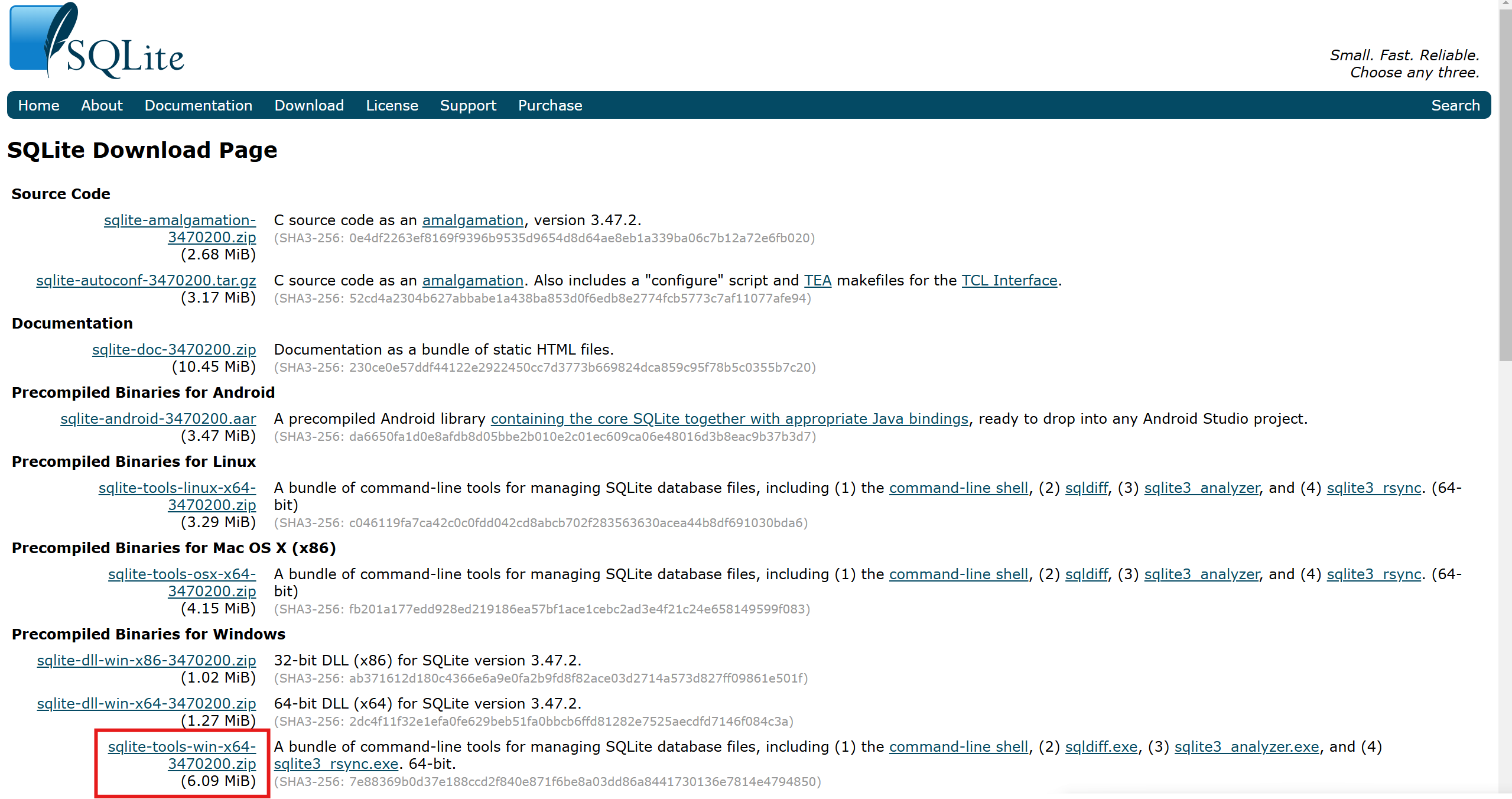Download sqlite-android-3470200.aar
1512x799 pixels.
pyautogui.click(x=158, y=418)
